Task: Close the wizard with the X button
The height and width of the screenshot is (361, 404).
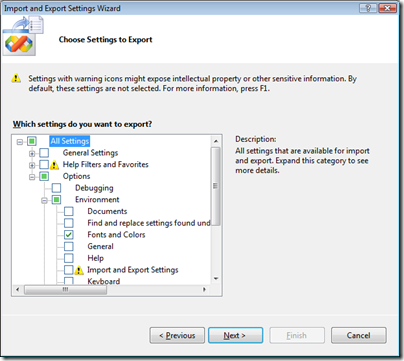Action: click(387, 8)
